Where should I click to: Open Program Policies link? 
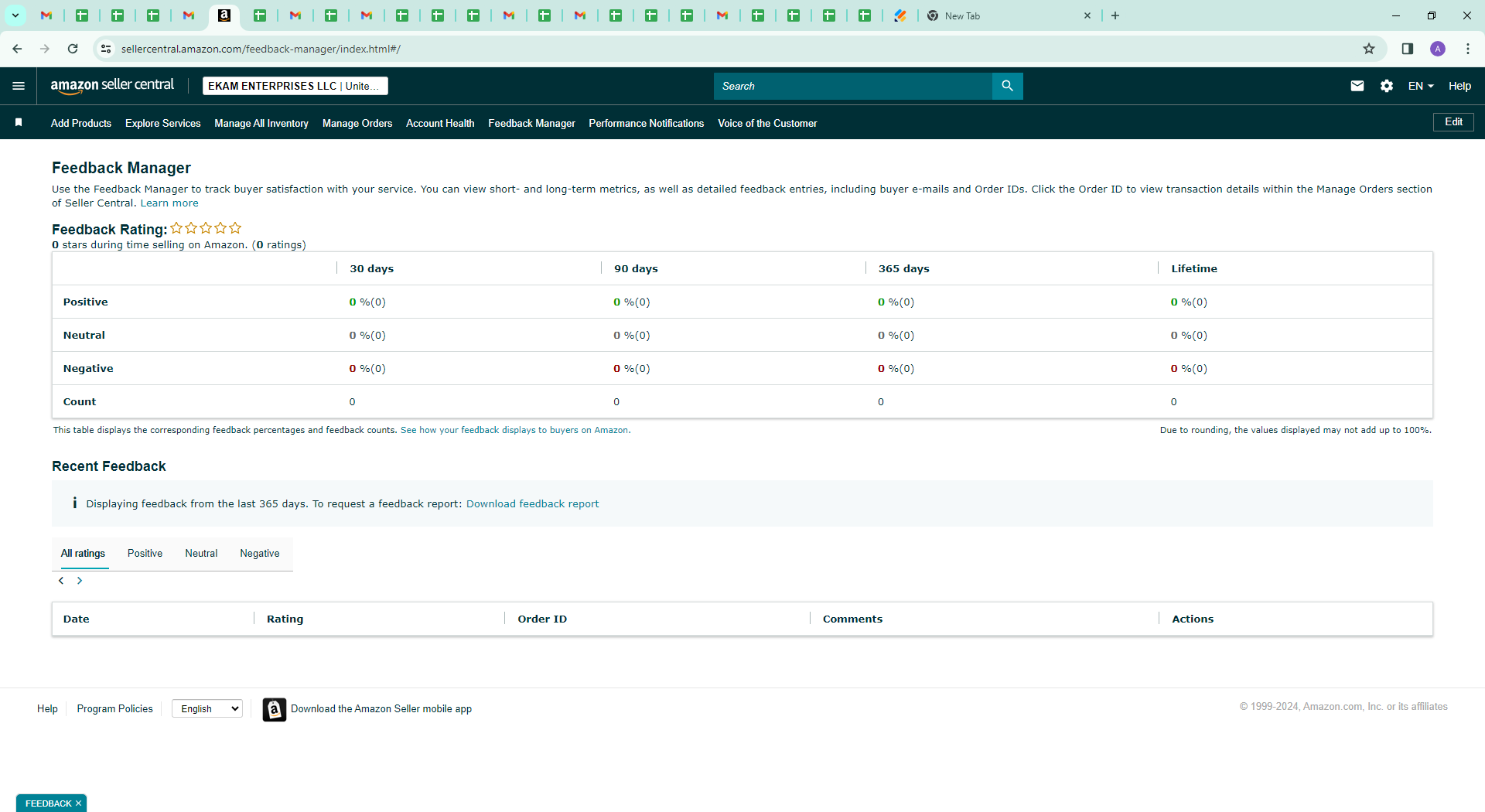point(114,709)
